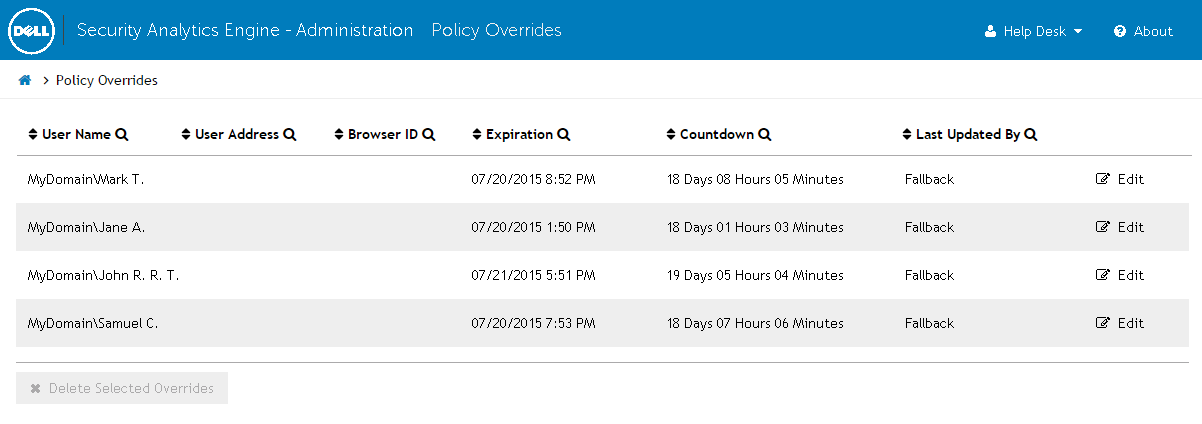The width and height of the screenshot is (1202, 424).
Task: Sort by Countdown using the sort arrows
Action: [x=671, y=134]
